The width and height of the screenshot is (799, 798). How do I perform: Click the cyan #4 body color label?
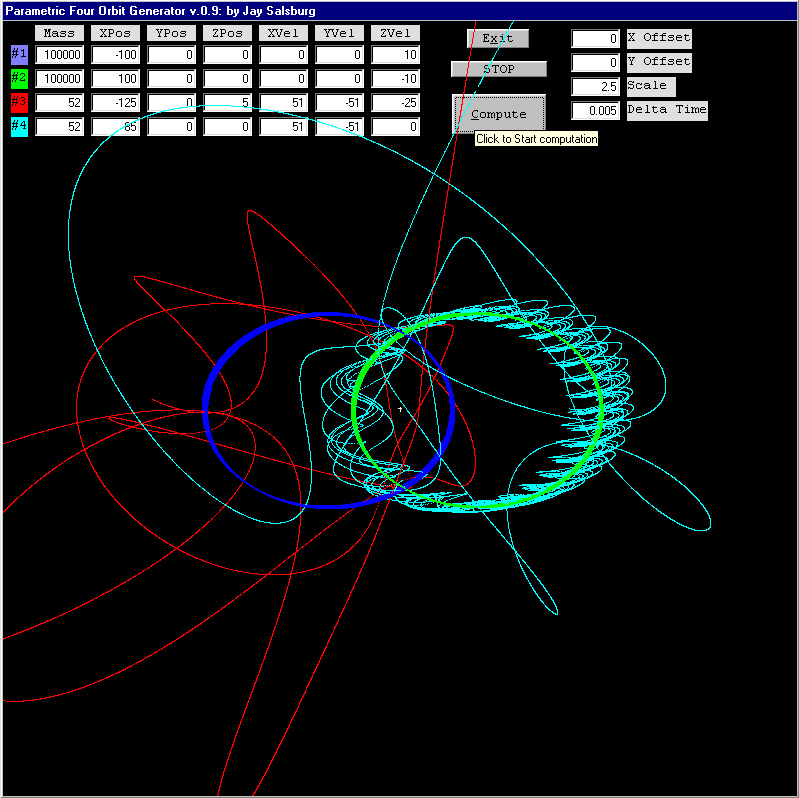click(19, 126)
